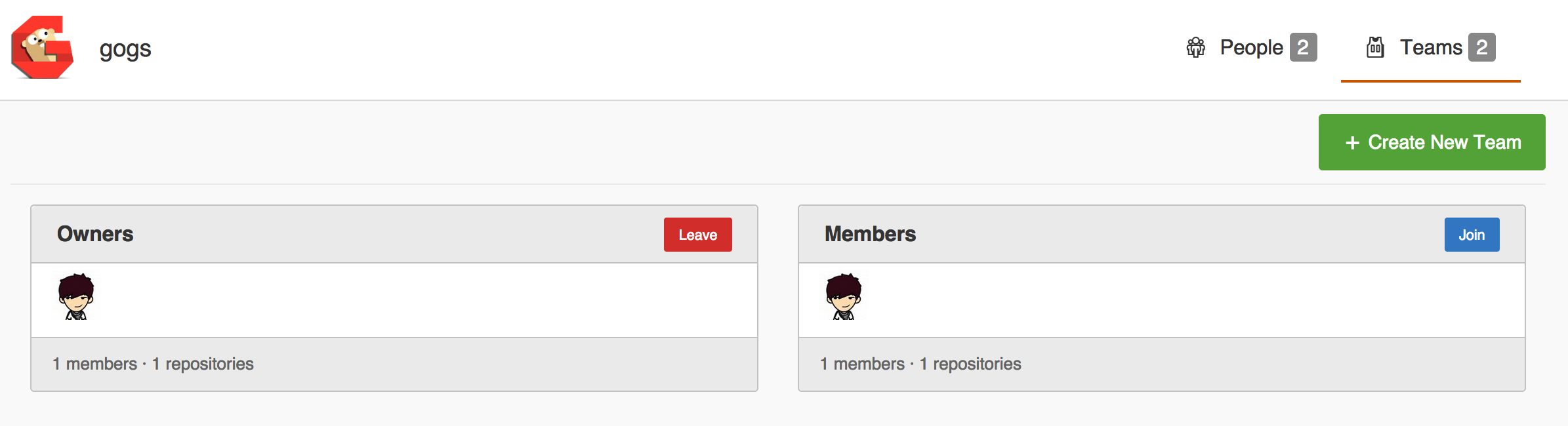Screen dimensions: 1568x426
Task: Leave the Owners team
Action: [698, 235]
